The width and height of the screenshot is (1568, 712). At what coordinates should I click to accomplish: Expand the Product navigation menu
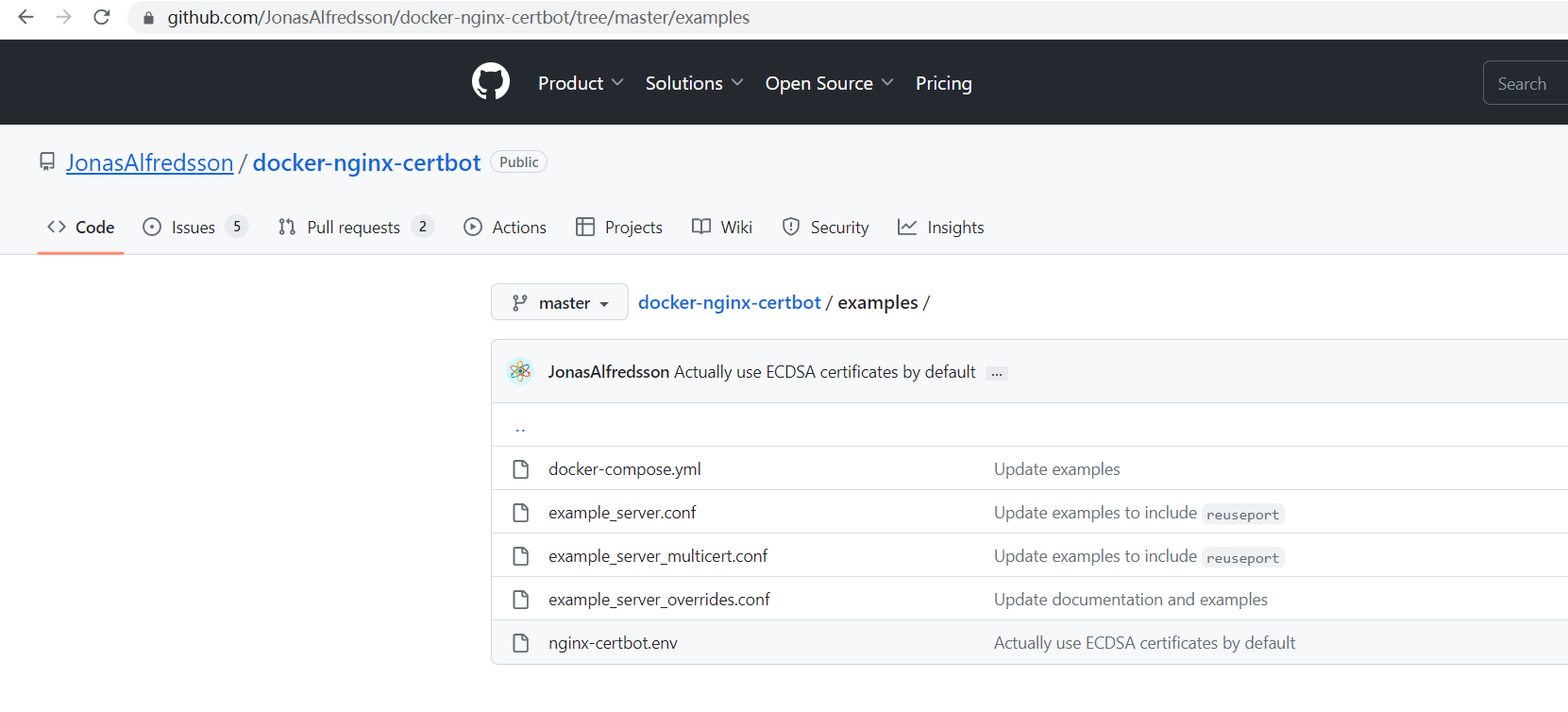pyautogui.click(x=580, y=83)
